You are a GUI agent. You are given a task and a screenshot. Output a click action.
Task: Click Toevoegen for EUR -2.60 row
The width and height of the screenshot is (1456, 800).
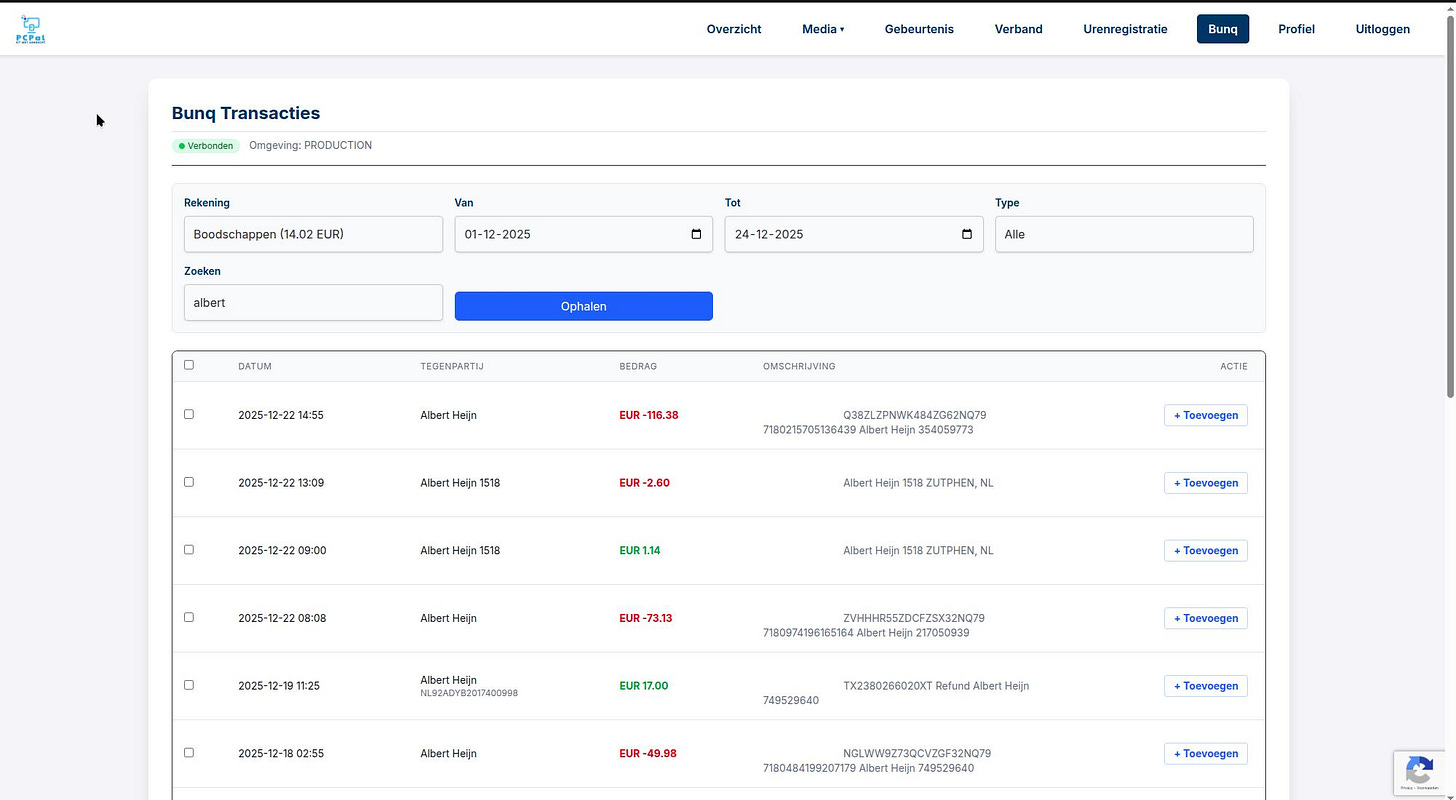tap(1206, 483)
